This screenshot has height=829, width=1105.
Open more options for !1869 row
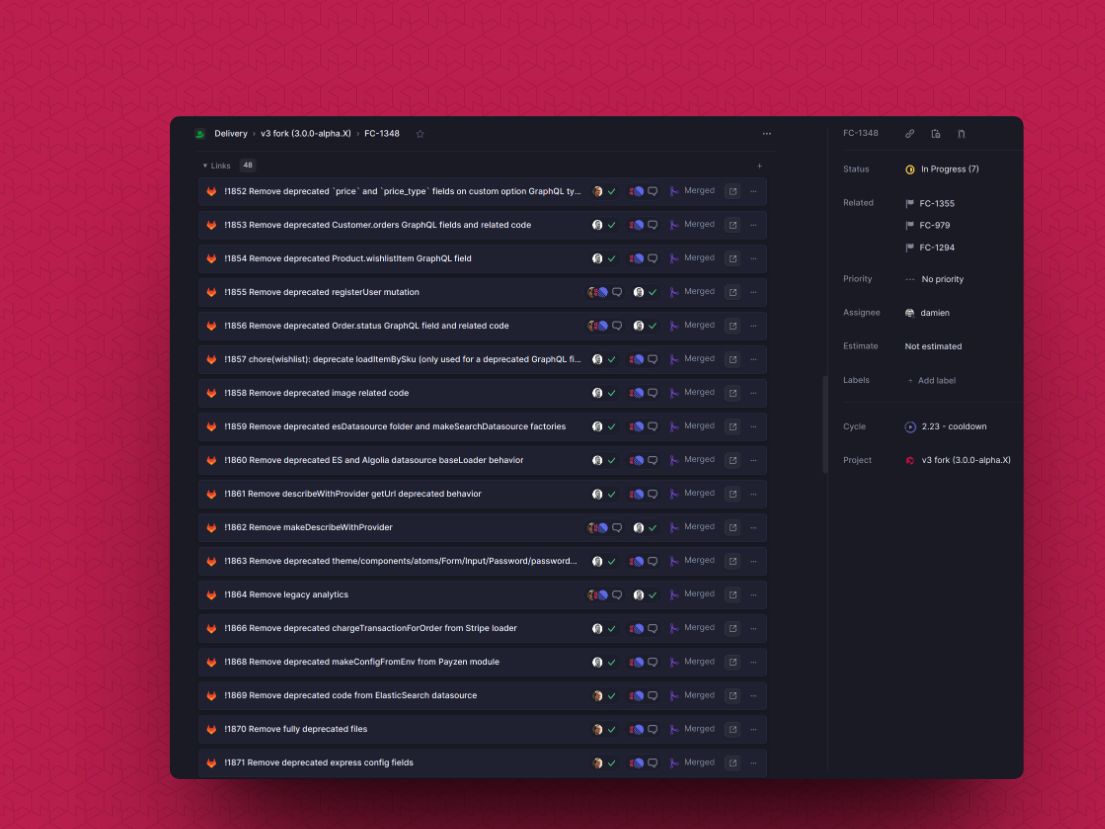753,696
